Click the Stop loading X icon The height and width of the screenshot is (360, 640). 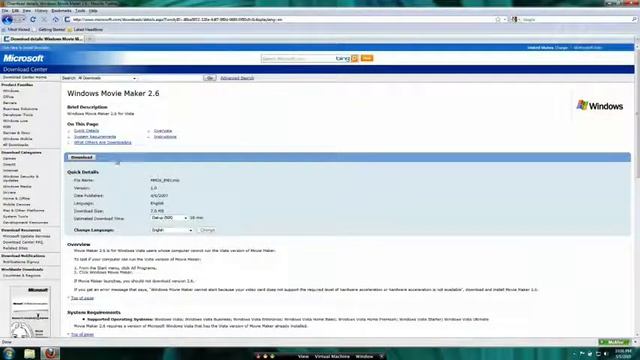(x=44, y=19)
